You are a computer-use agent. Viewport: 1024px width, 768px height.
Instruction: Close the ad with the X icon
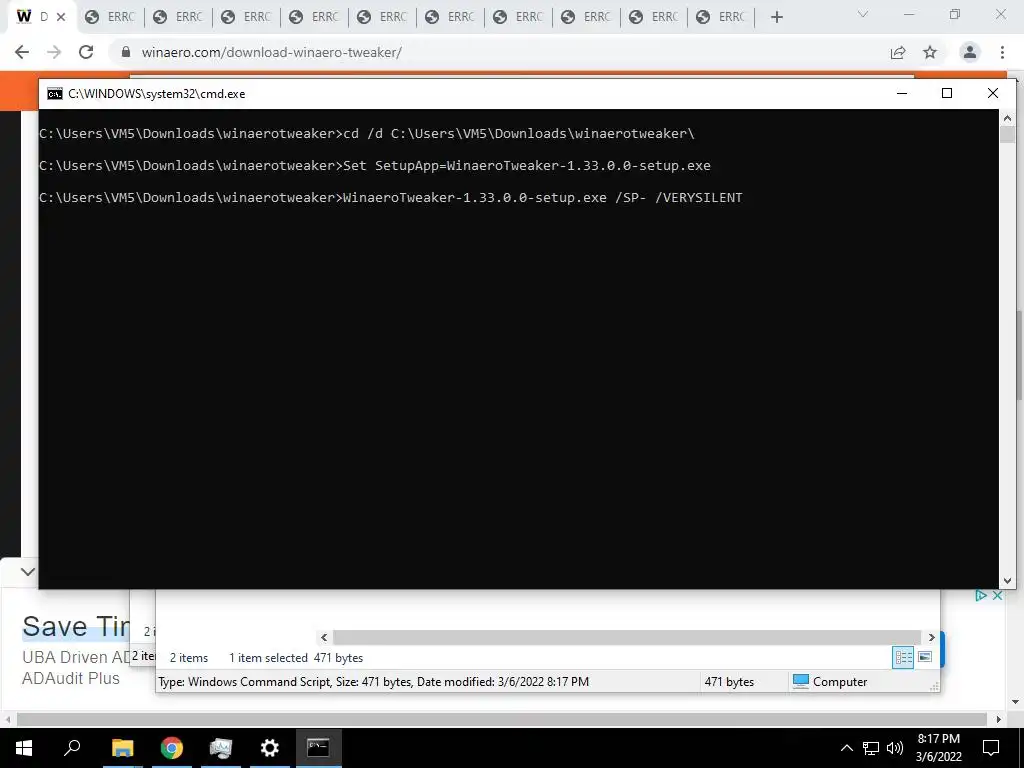(997, 595)
